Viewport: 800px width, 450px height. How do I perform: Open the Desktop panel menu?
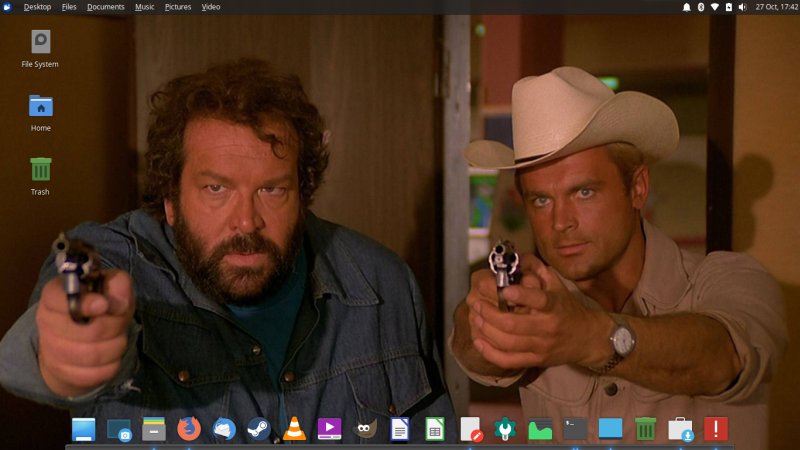click(37, 7)
